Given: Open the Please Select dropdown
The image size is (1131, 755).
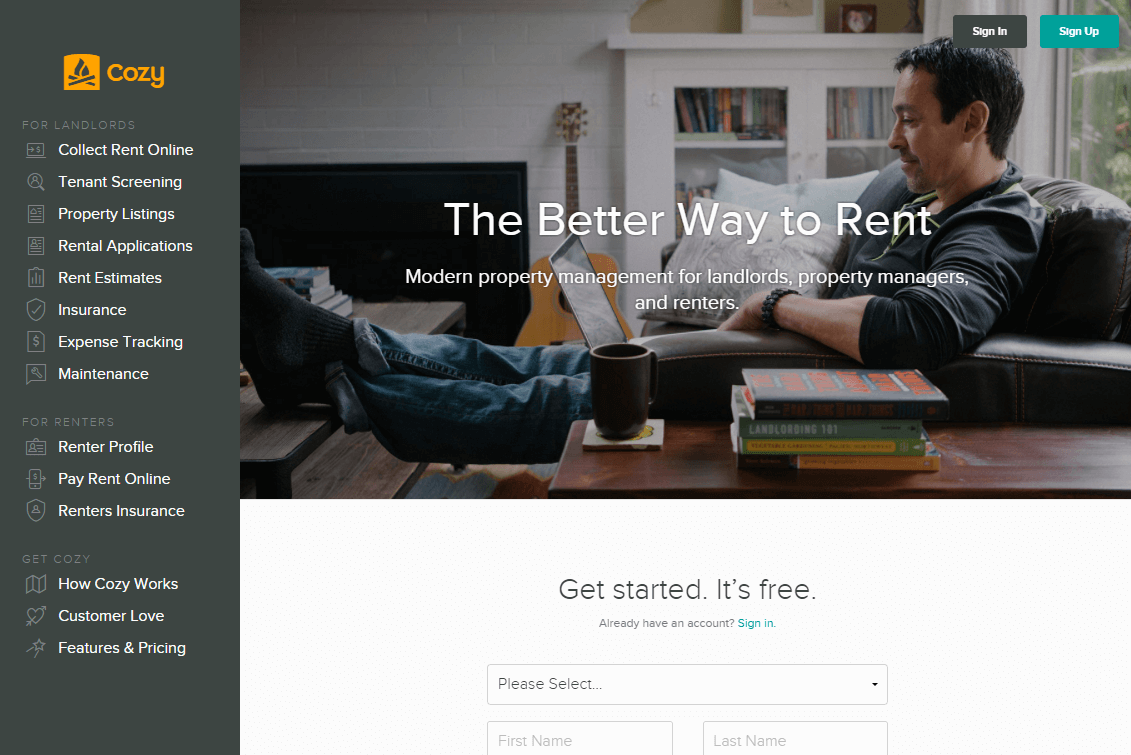Looking at the screenshot, I should click(687, 684).
